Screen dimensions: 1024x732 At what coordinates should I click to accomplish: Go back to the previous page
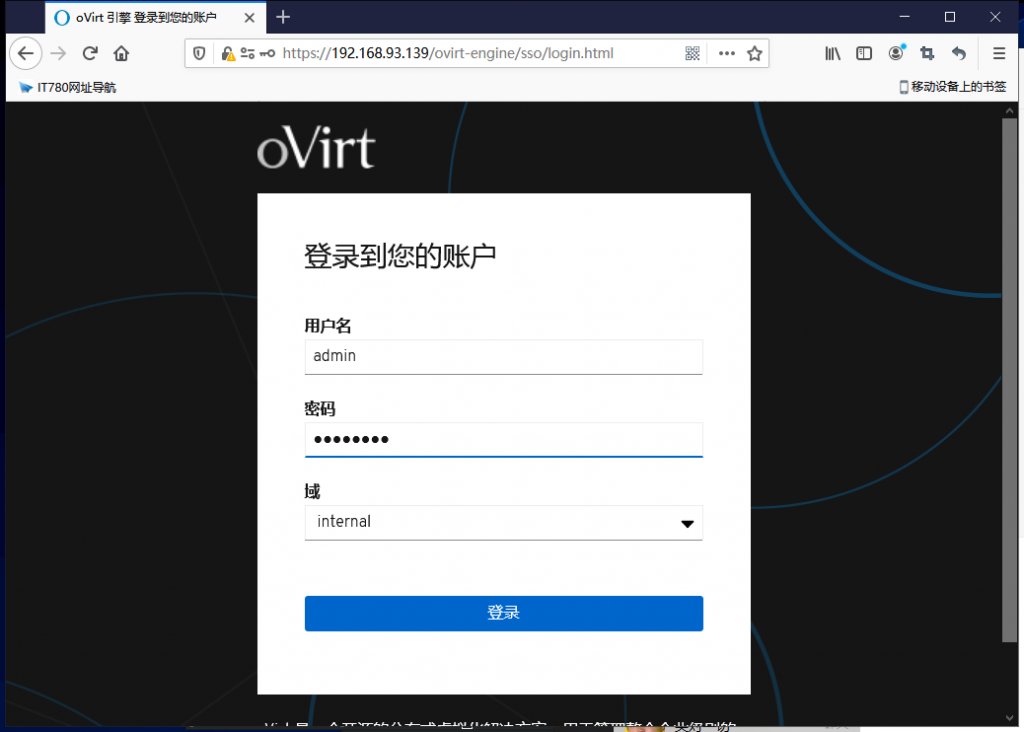26,53
